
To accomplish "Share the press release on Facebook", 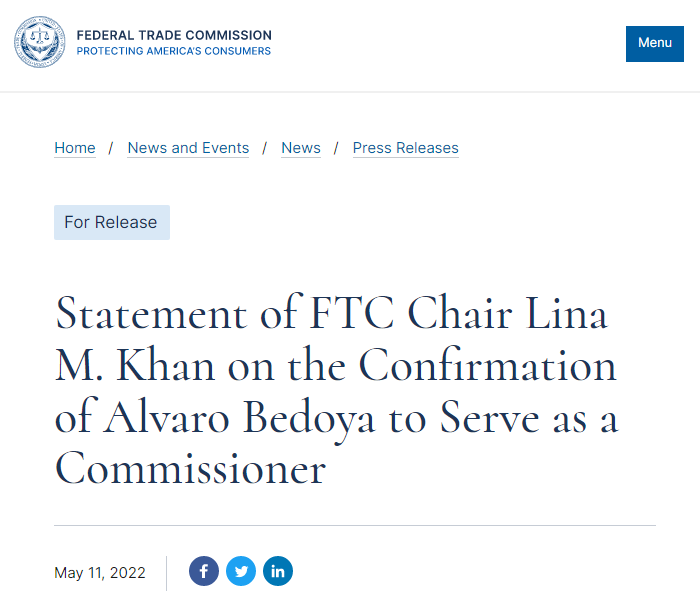I will [204, 572].
